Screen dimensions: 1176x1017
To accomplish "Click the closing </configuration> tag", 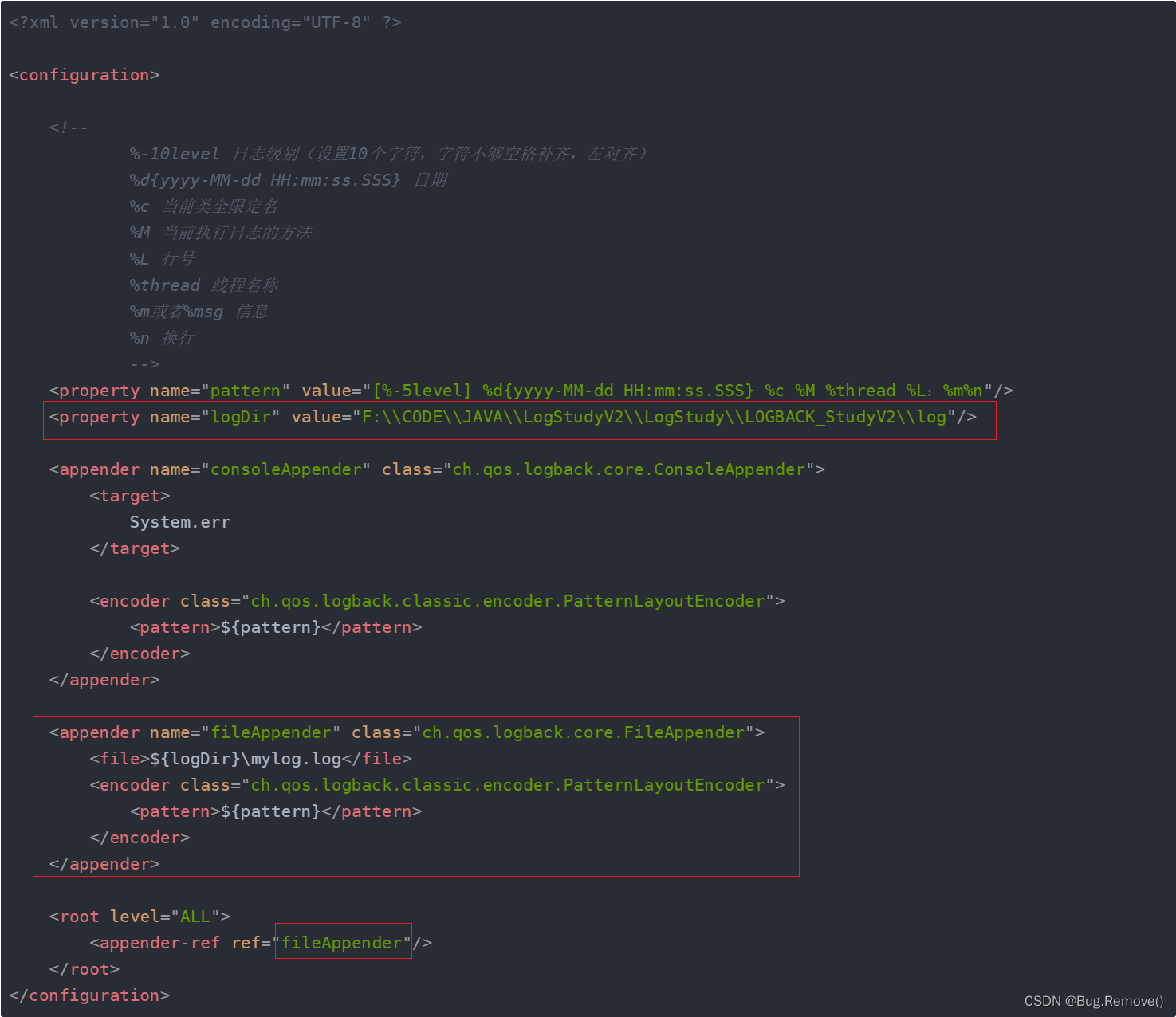I will [x=89, y=995].
